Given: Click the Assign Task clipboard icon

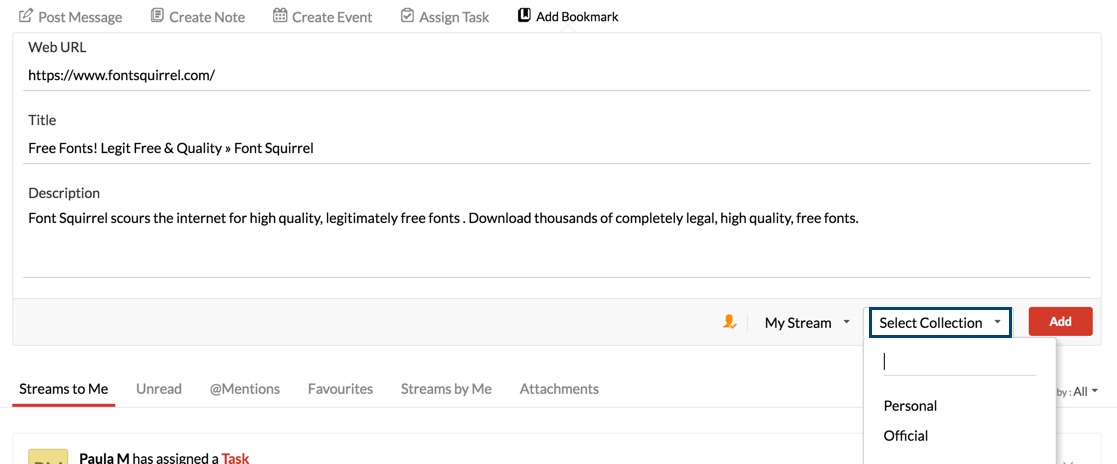Looking at the screenshot, I should pos(407,16).
